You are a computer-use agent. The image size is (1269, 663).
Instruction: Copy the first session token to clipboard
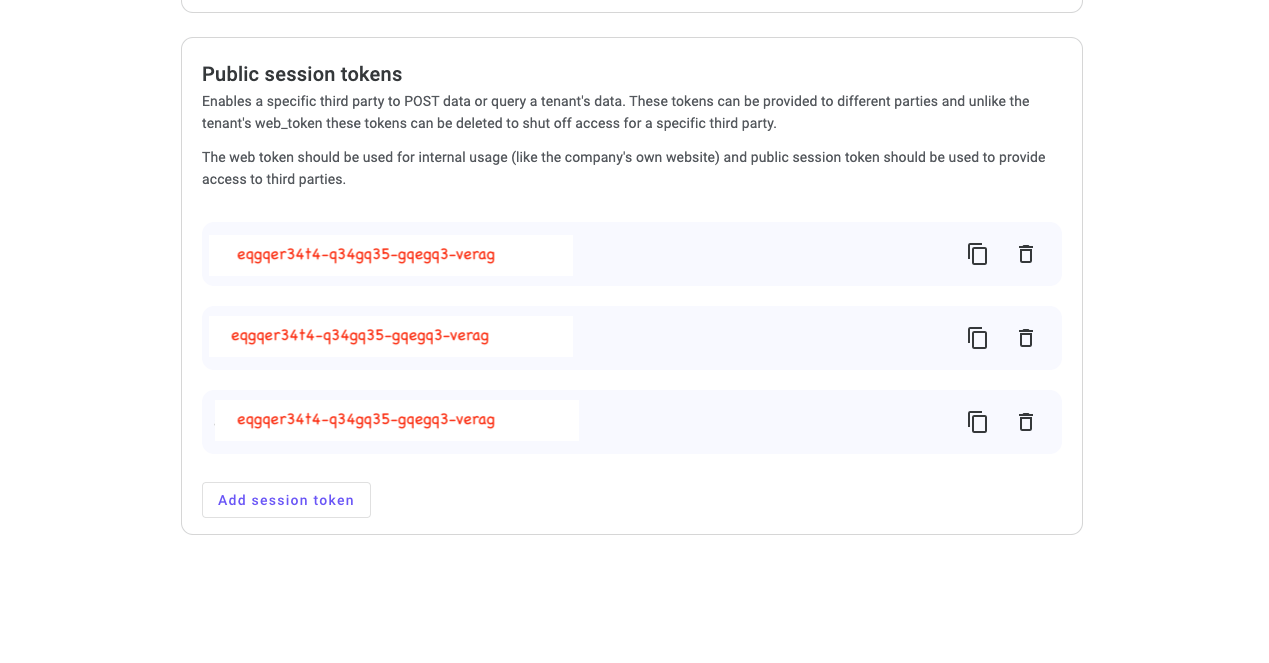[x=977, y=254]
